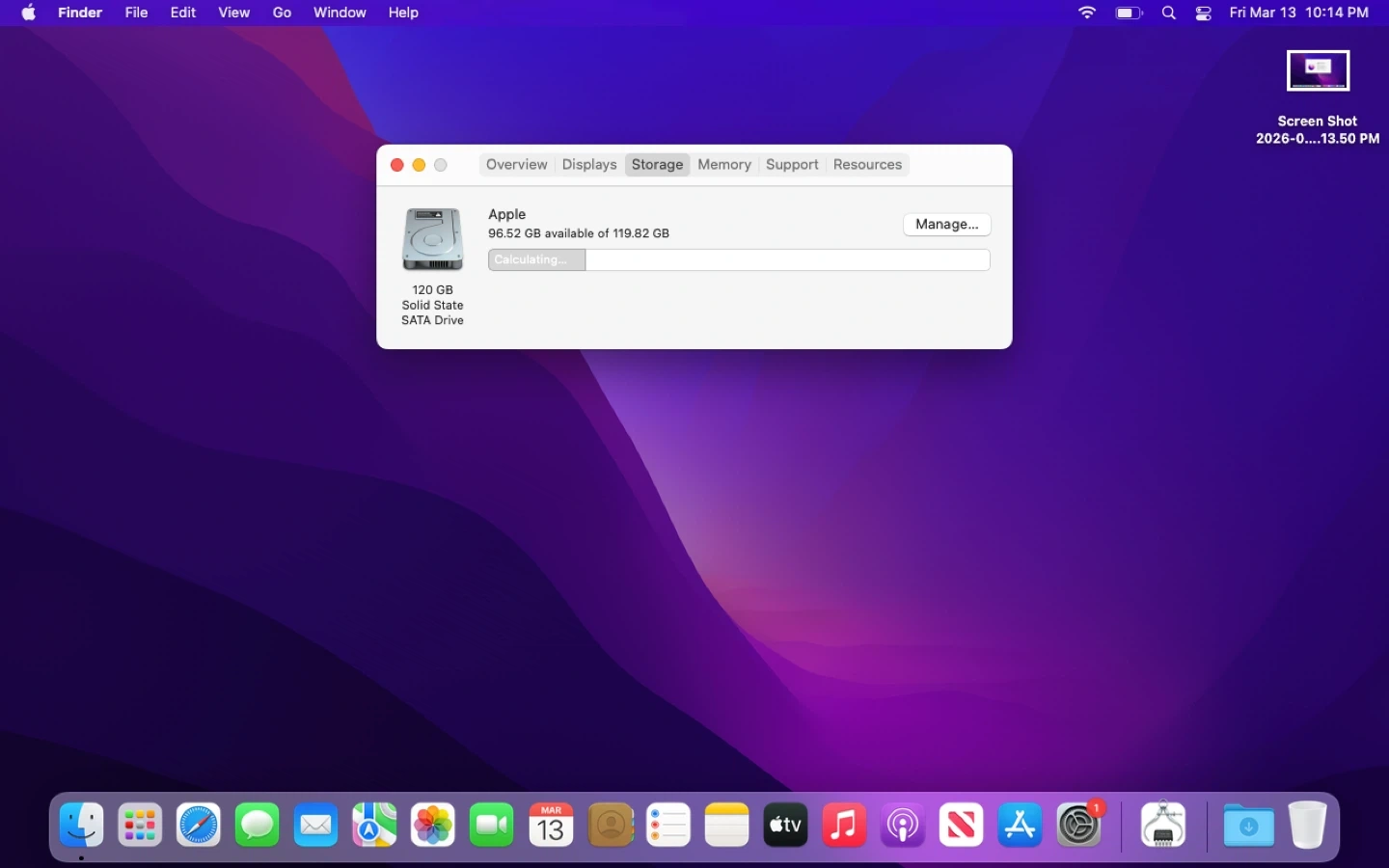Open the Resources tab
The width and height of the screenshot is (1389, 868).
pyautogui.click(x=867, y=165)
